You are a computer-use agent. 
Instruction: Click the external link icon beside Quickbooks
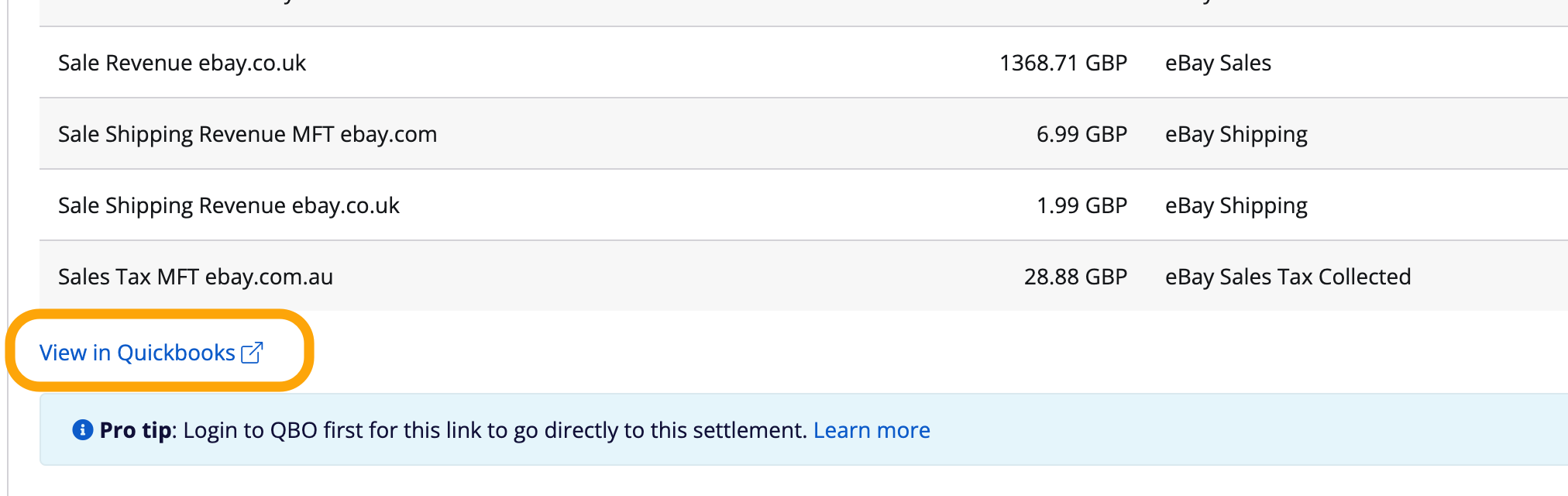coord(253,353)
